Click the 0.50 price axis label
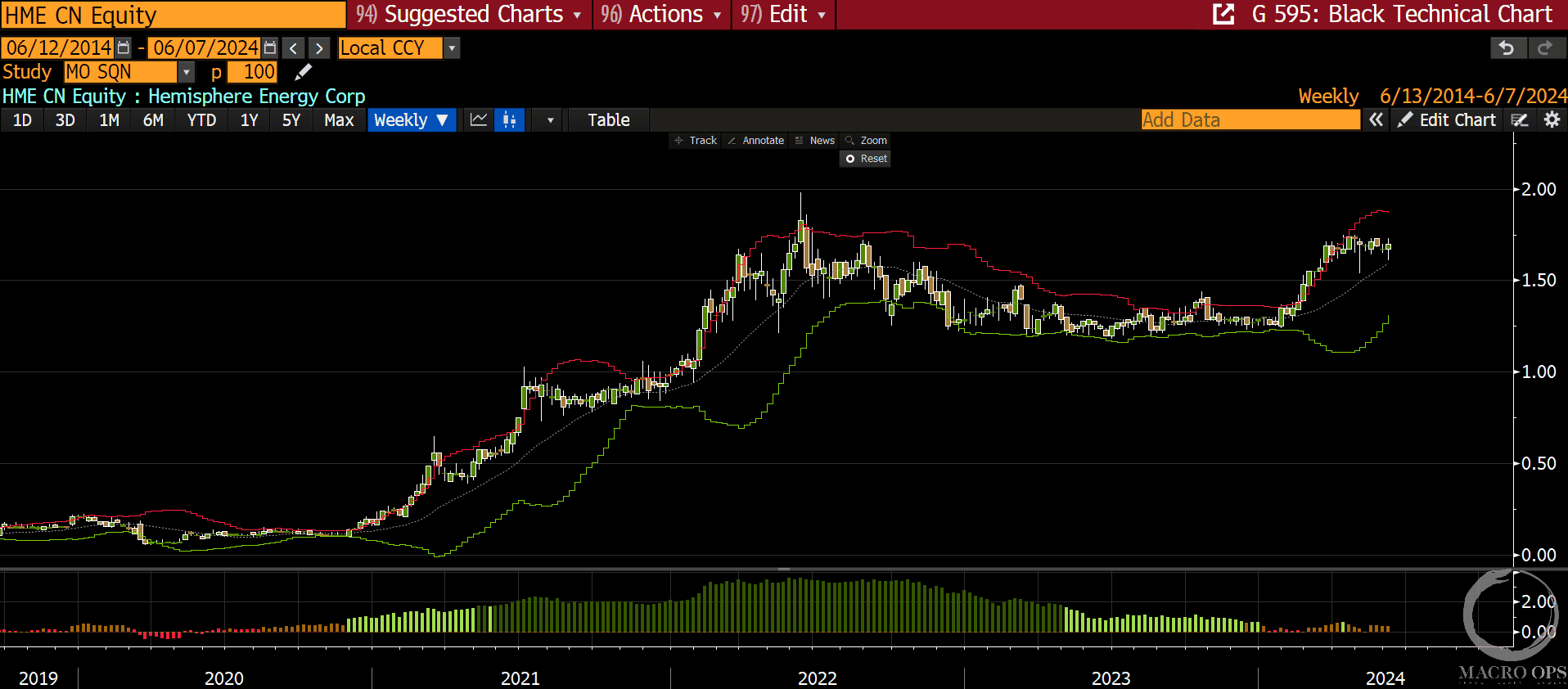 click(x=1539, y=463)
